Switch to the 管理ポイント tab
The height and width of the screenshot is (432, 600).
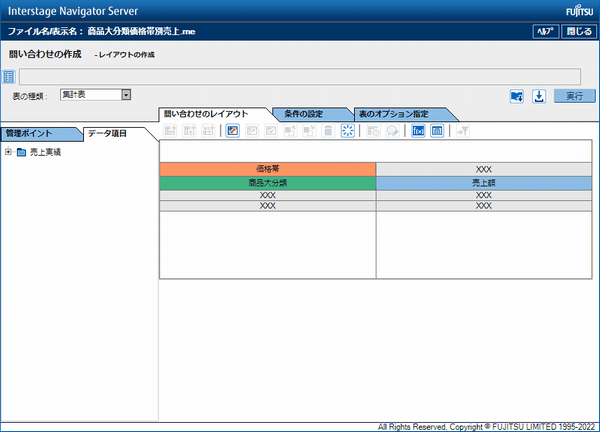[x=41, y=134]
